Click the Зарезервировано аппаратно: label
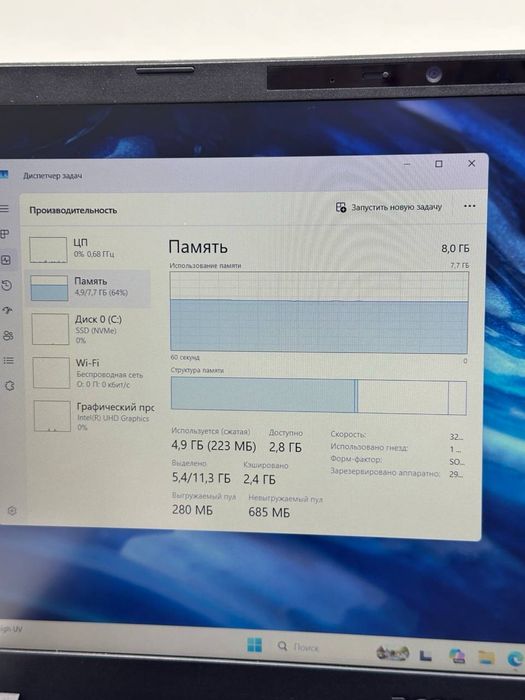525x700 pixels. coord(385,472)
